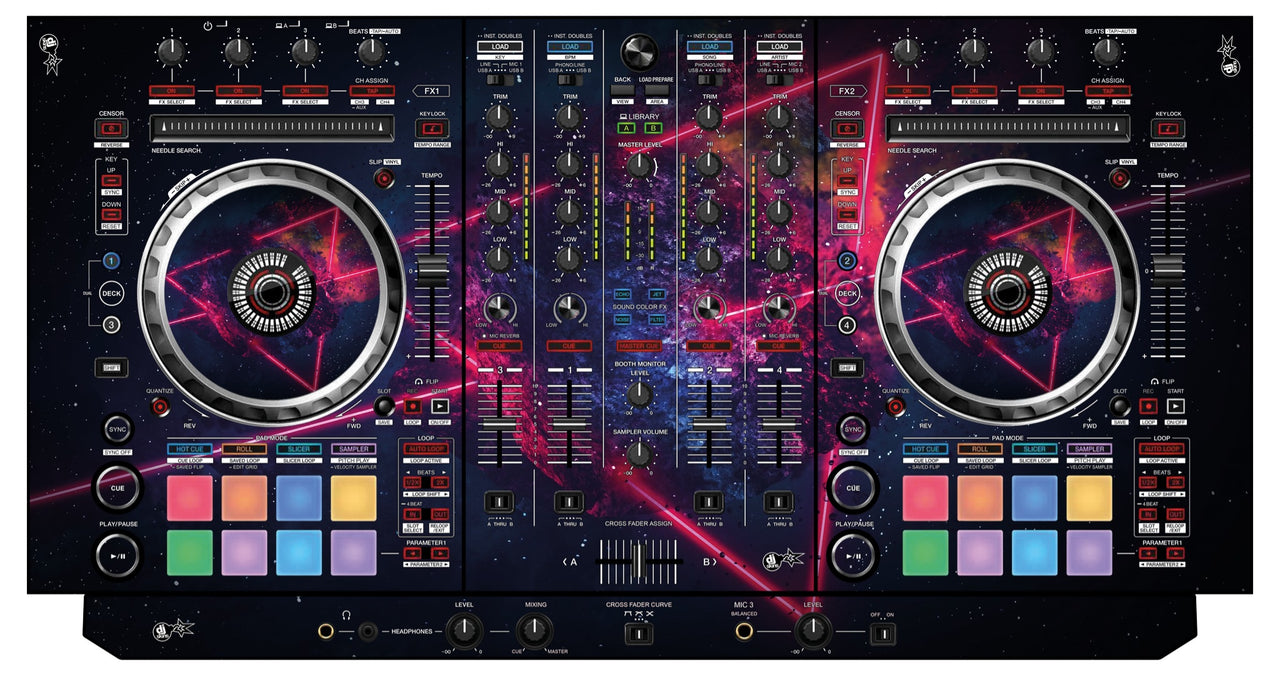The image size is (1280, 679).
Task: Flip the CROSS FADER CURVE switch
Action: pyautogui.click(x=639, y=633)
